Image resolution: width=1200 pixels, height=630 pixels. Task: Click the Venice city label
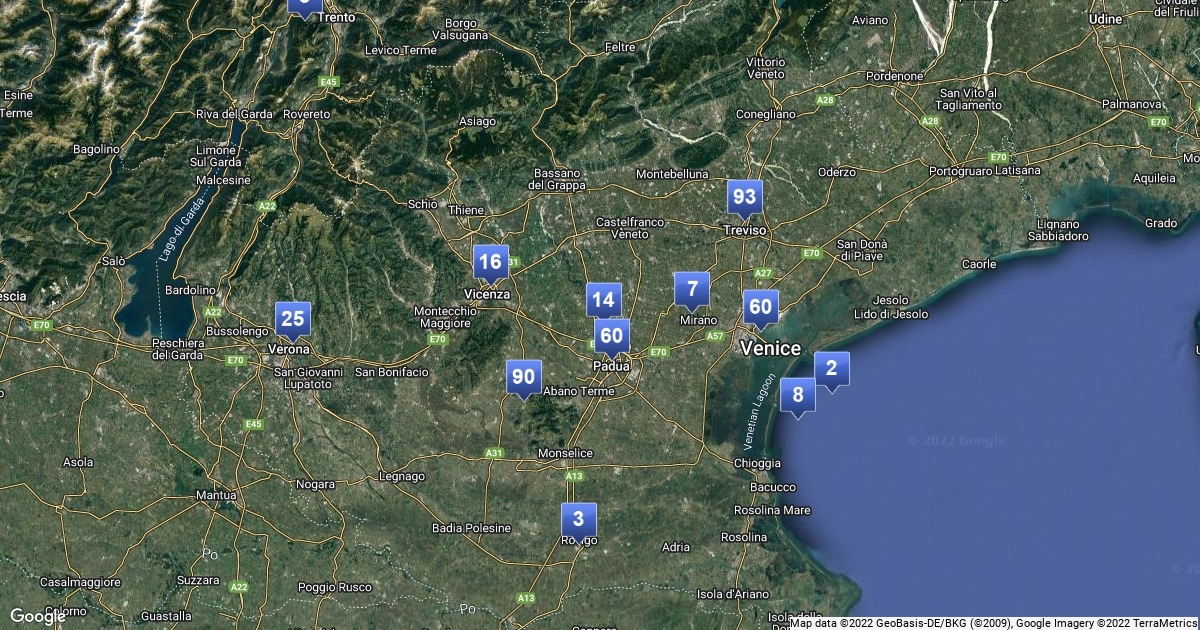770,348
